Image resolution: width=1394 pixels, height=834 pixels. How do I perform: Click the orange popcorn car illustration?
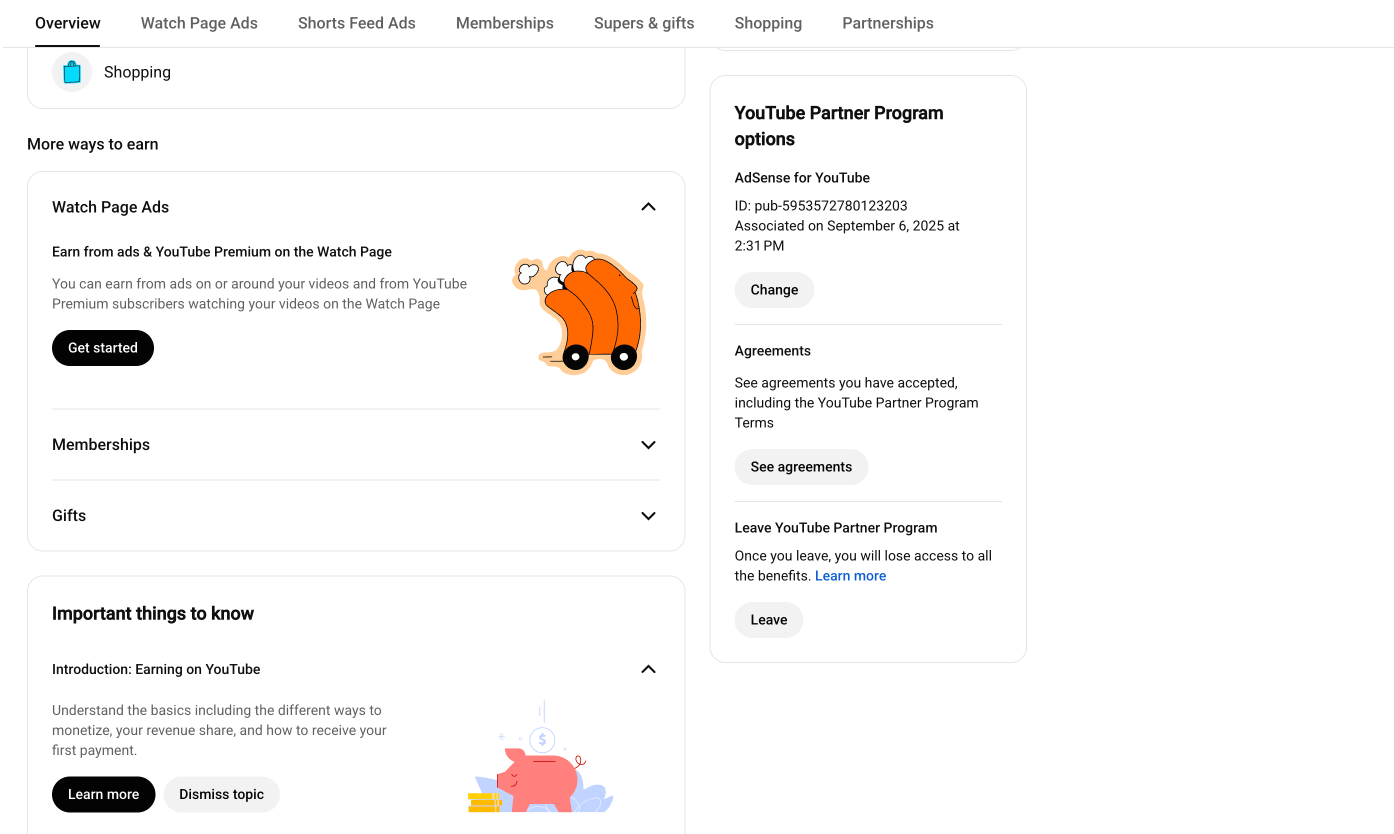tap(579, 312)
